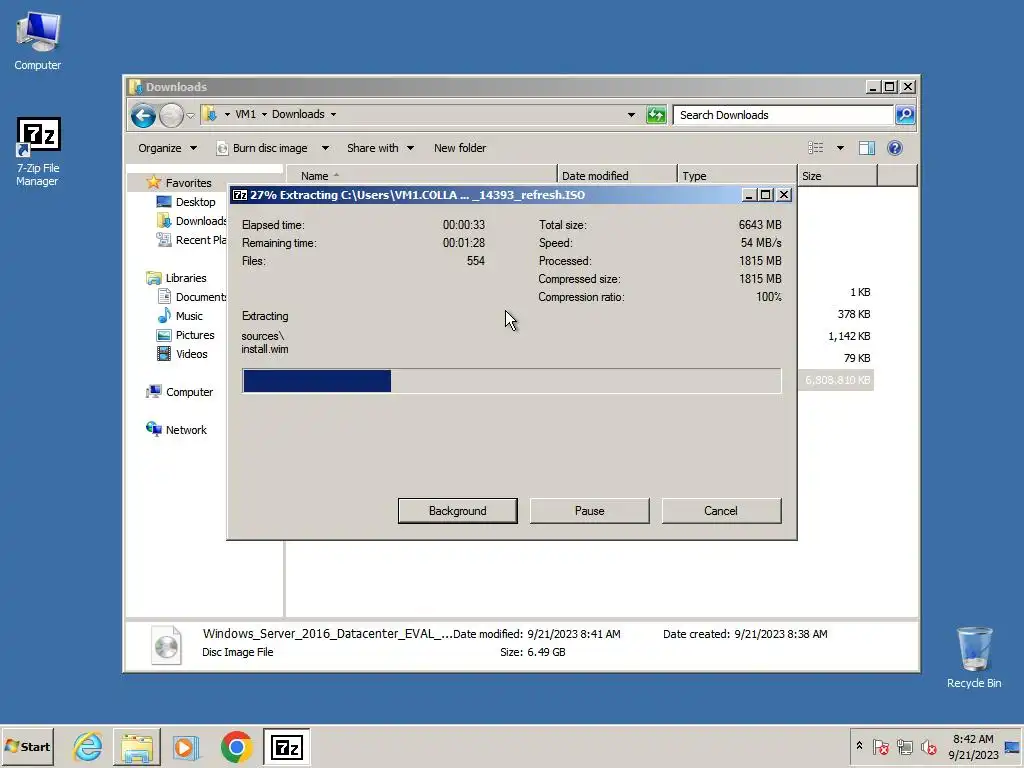Screen dimensions: 1024x768
Task: Open Windows Media Player taskbar icon
Action: (186, 747)
